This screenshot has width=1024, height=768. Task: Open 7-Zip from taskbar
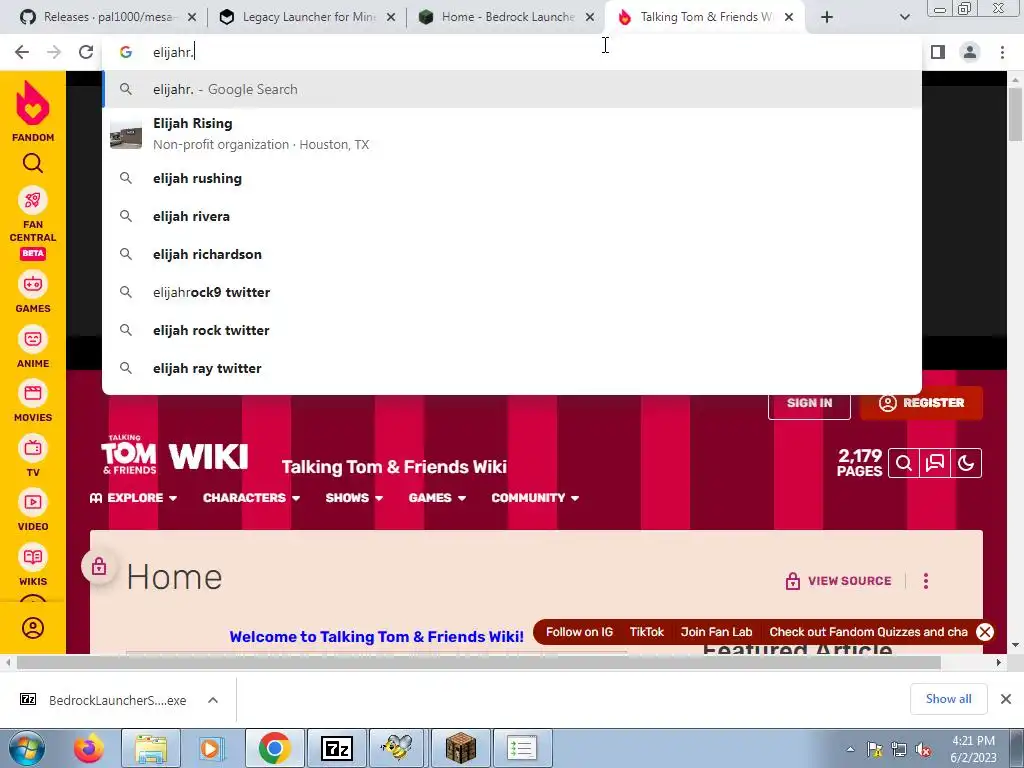point(337,748)
